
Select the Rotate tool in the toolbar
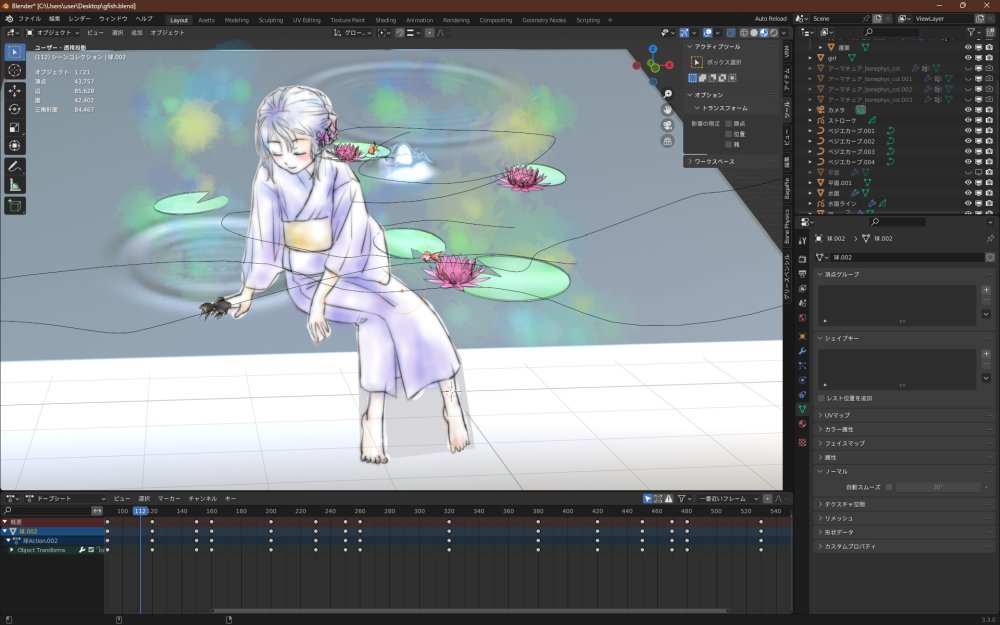[15, 109]
